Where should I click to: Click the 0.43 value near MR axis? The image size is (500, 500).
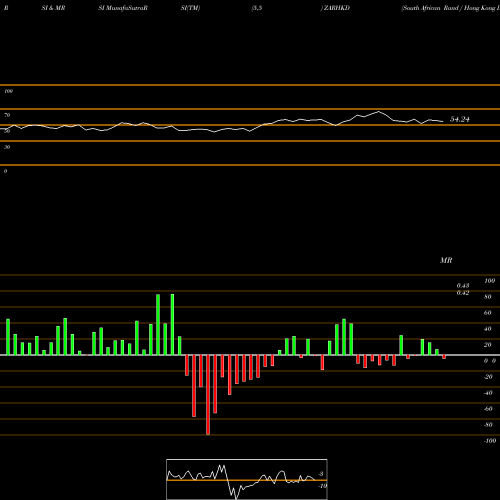463,286
